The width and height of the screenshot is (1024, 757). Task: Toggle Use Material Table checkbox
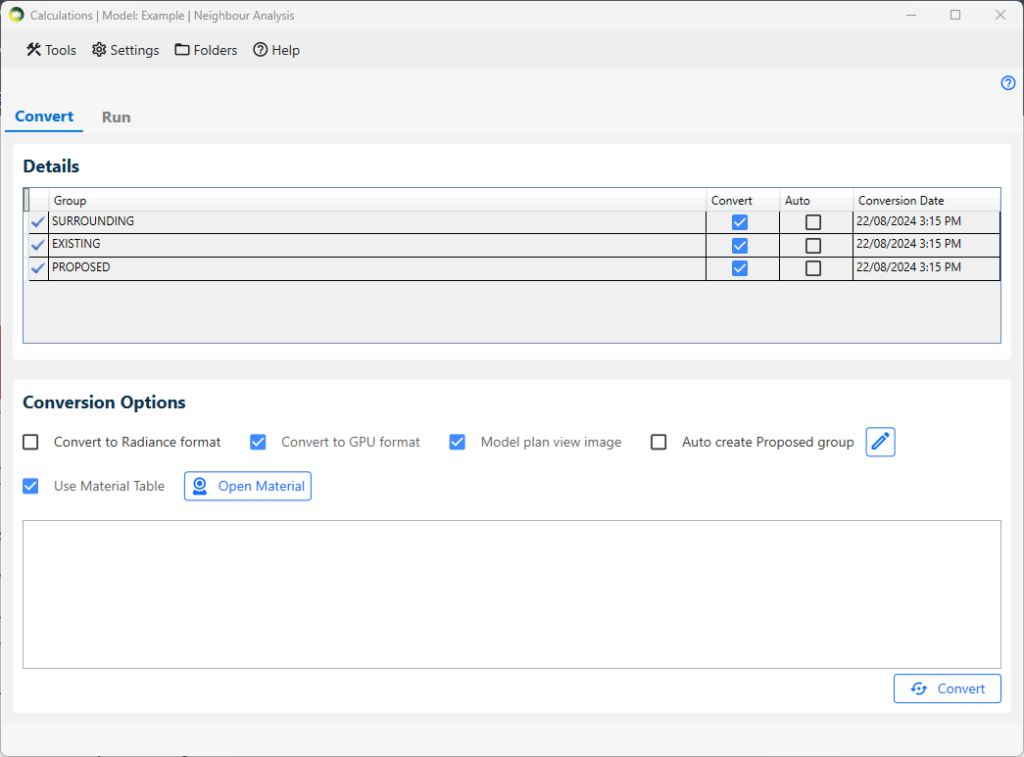[x=31, y=486]
